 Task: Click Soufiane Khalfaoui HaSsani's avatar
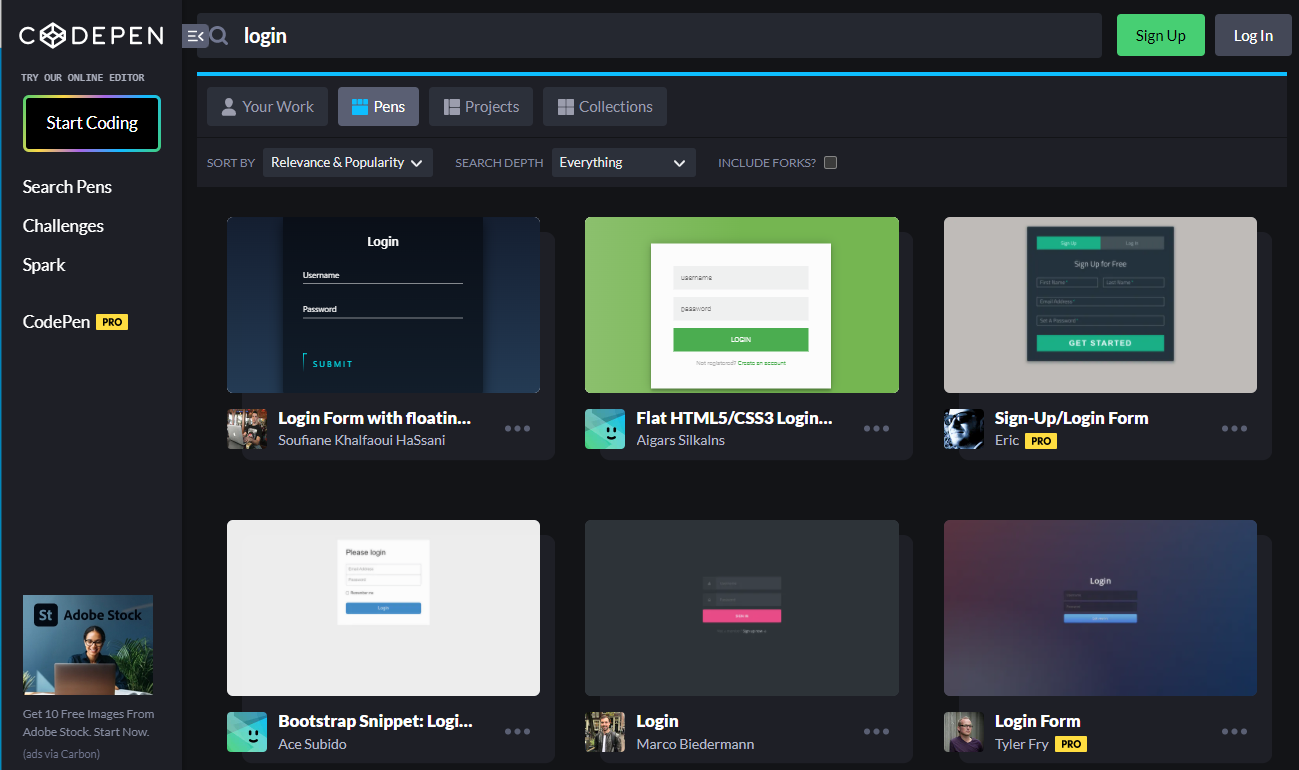(247, 429)
